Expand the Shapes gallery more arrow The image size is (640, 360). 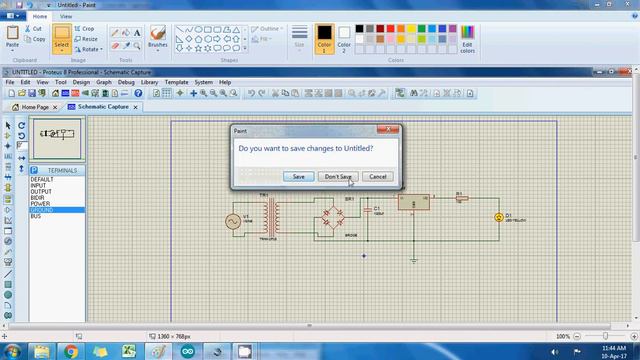[x=245, y=49]
